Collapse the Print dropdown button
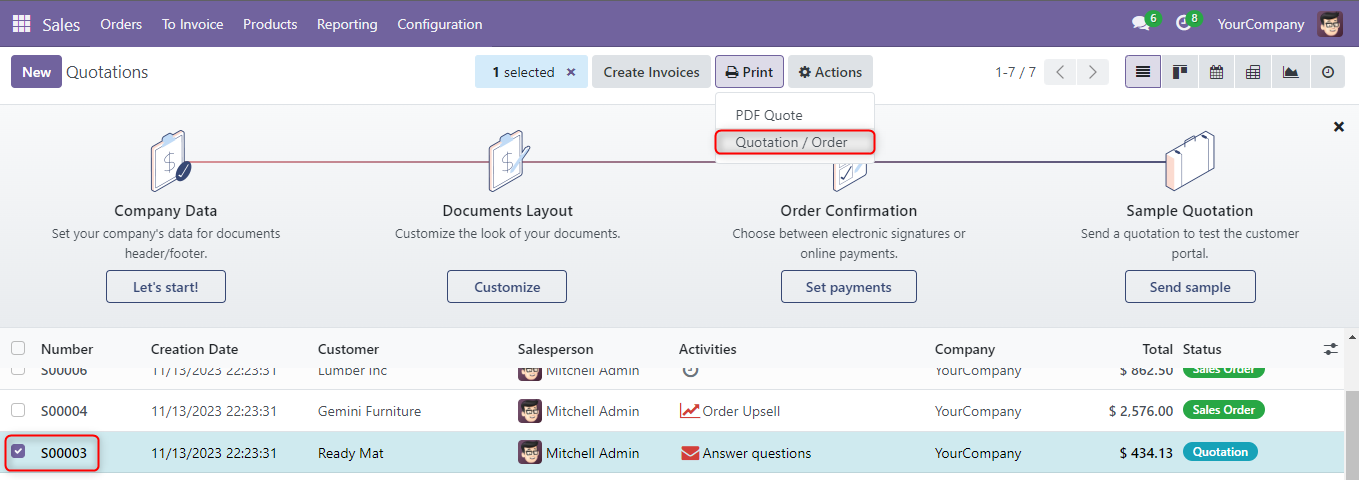Viewport: 1359px width, 480px height. pyautogui.click(x=749, y=72)
